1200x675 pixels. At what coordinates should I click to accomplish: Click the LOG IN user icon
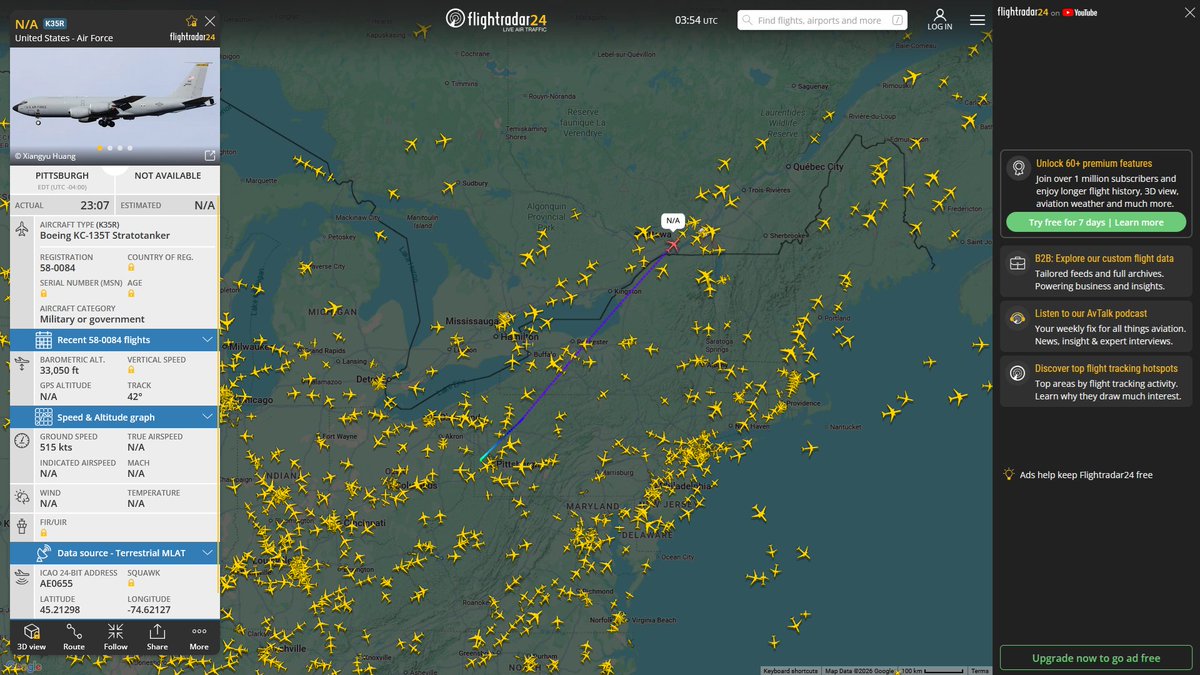[940, 20]
